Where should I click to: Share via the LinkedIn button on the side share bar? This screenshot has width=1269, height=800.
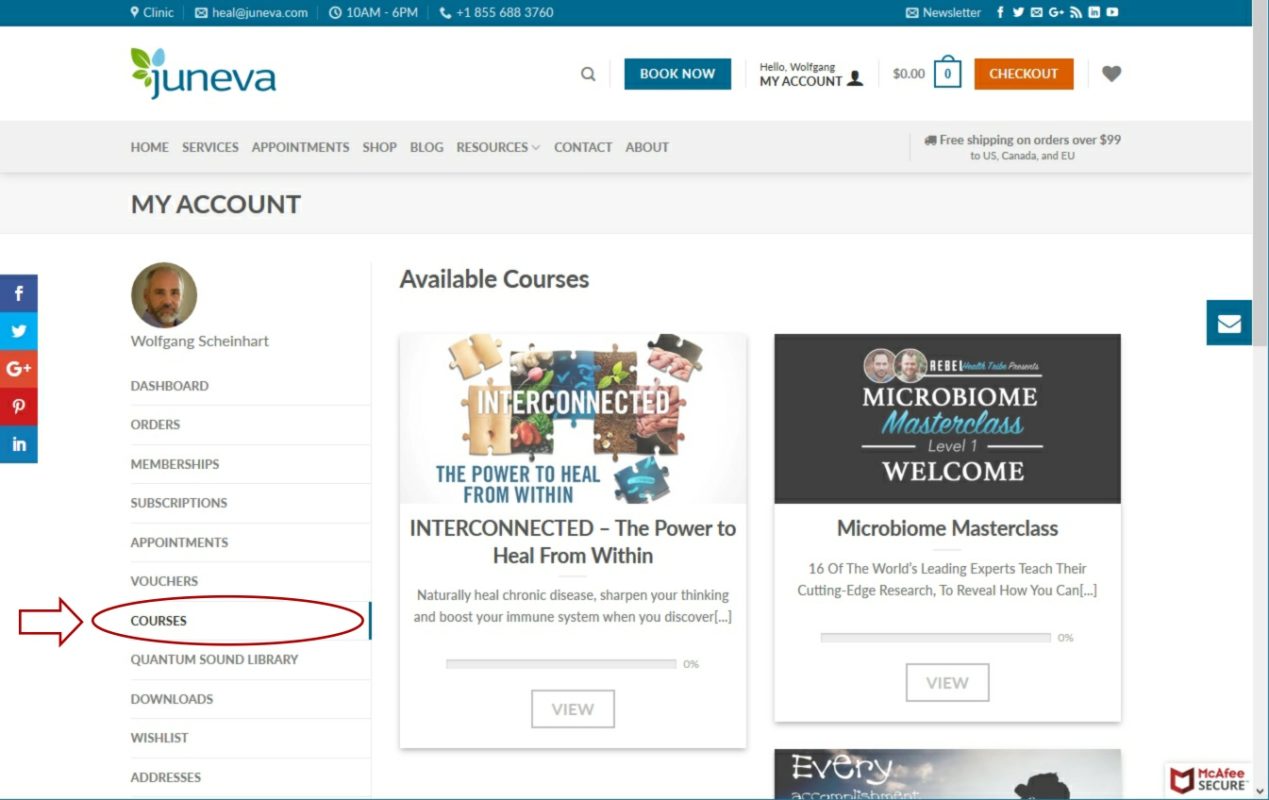coord(19,444)
